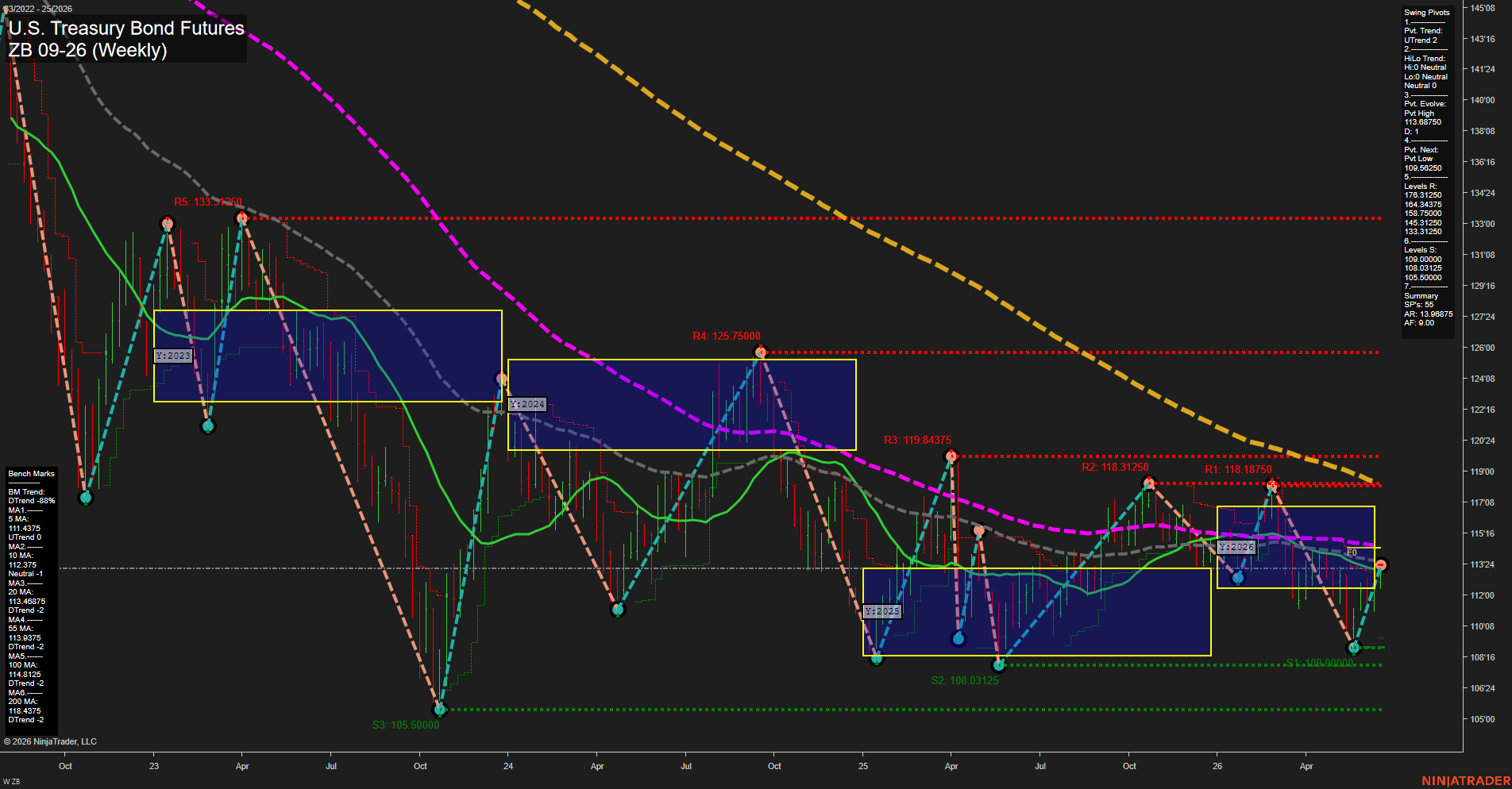Select the 113.46875 moving average value
This screenshot has height=789, width=1512.
point(26,602)
